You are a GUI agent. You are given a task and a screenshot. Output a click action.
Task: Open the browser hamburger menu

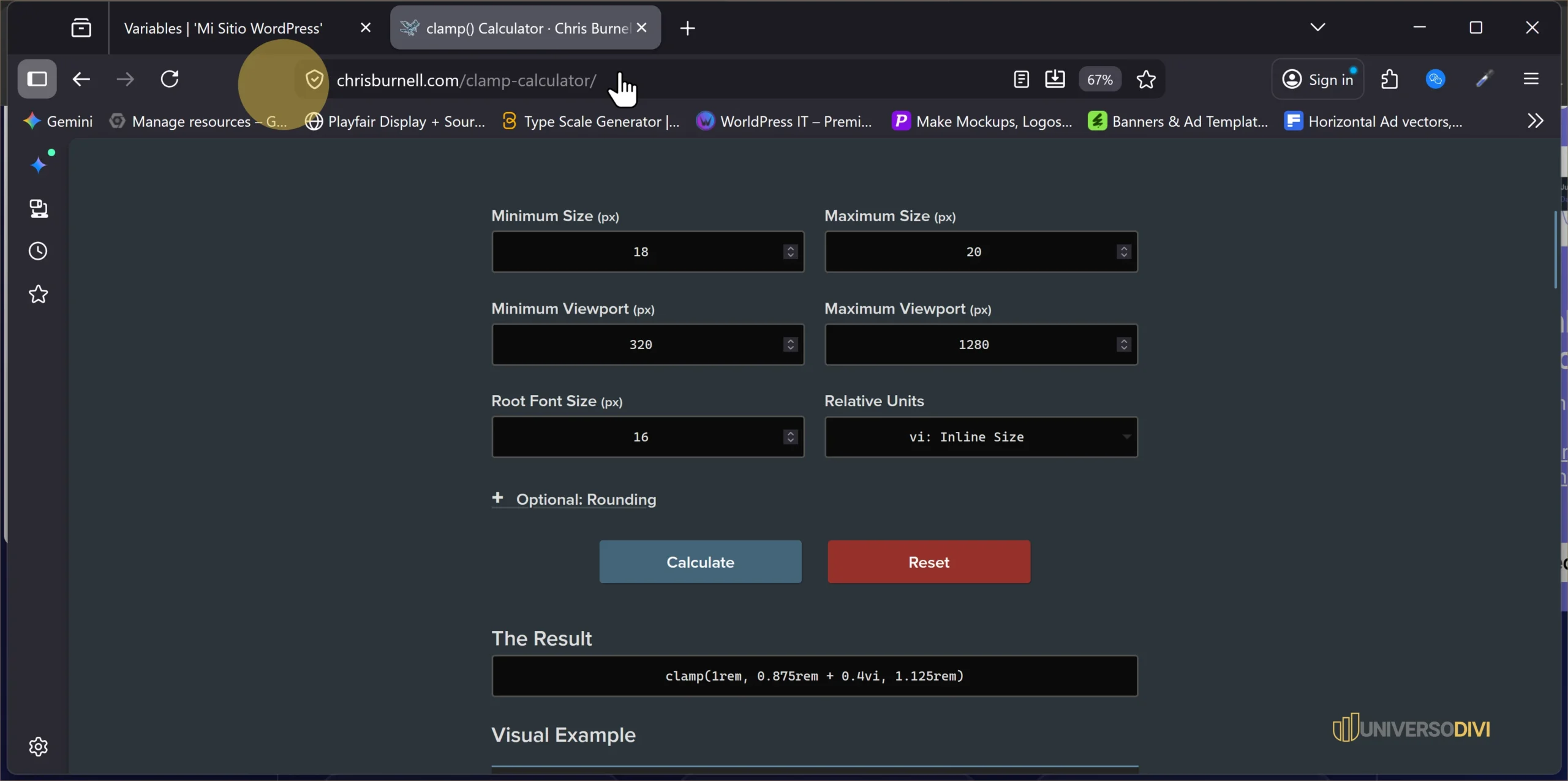(x=1531, y=79)
